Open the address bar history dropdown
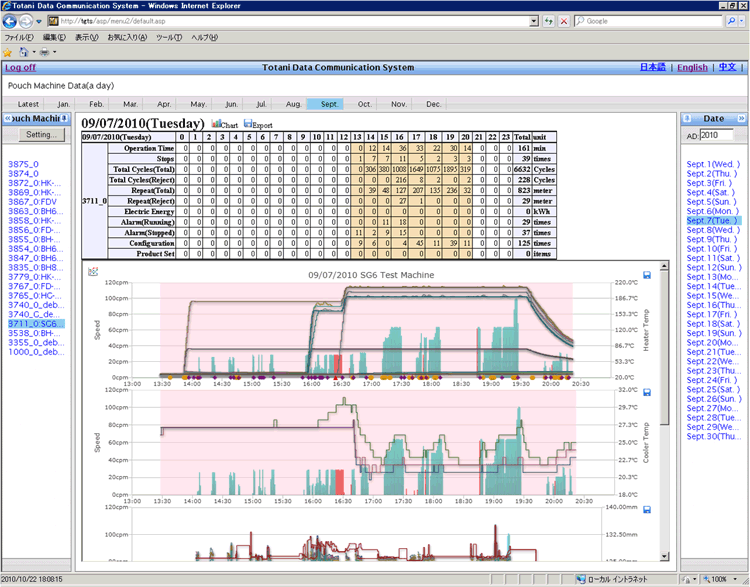 [534, 21]
